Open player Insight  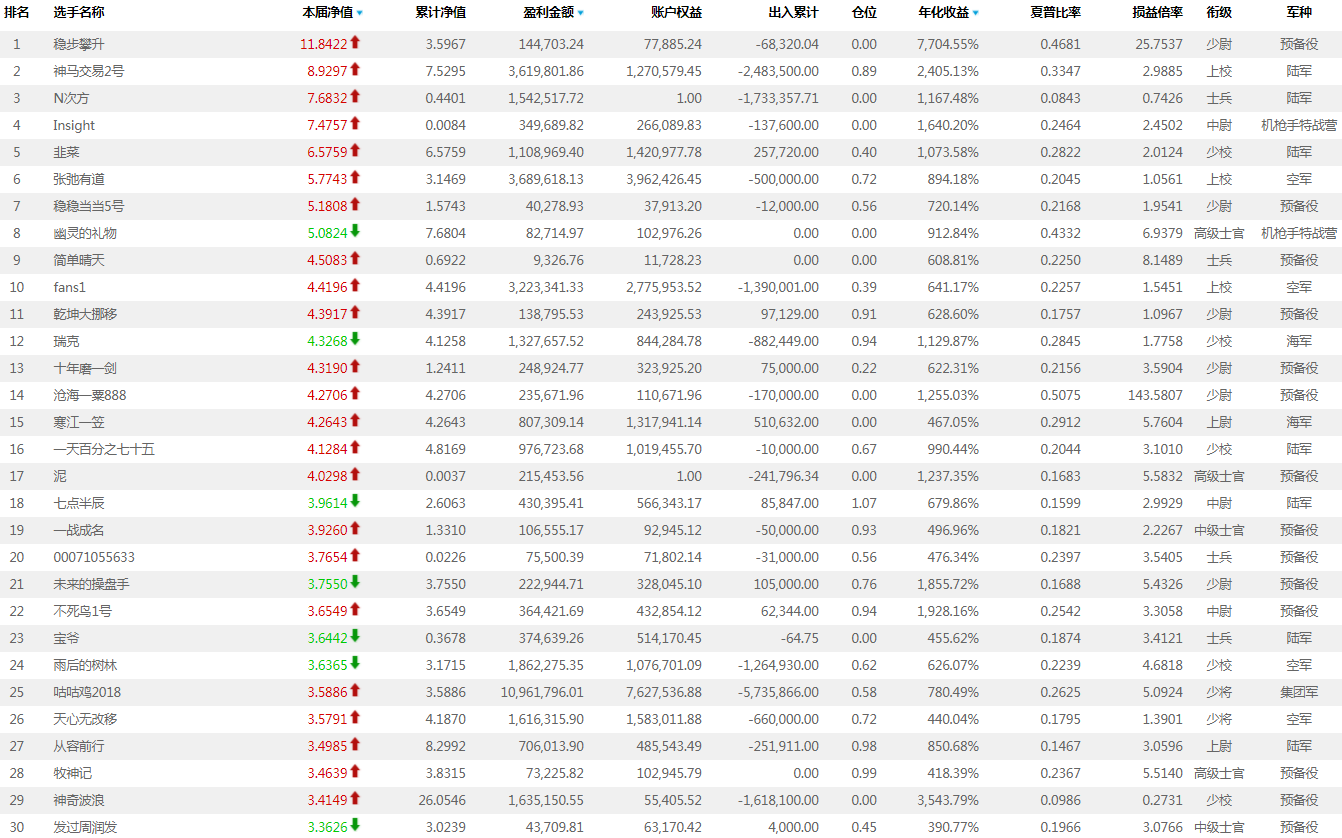pyautogui.click(x=74, y=125)
